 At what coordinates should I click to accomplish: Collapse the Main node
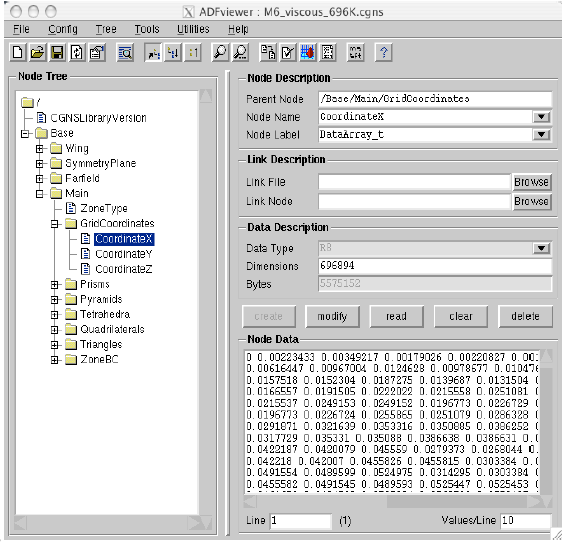click(40, 194)
